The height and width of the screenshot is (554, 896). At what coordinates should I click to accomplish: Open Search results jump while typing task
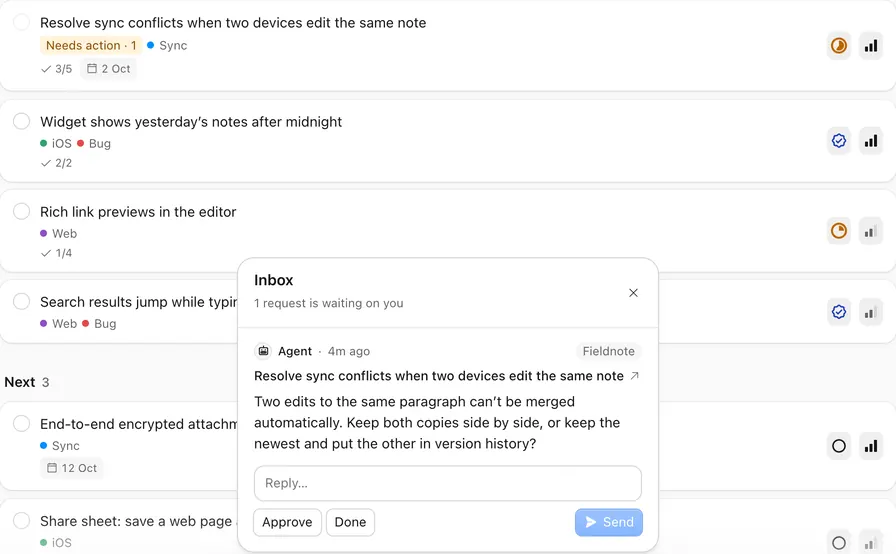click(x=139, y=302)
